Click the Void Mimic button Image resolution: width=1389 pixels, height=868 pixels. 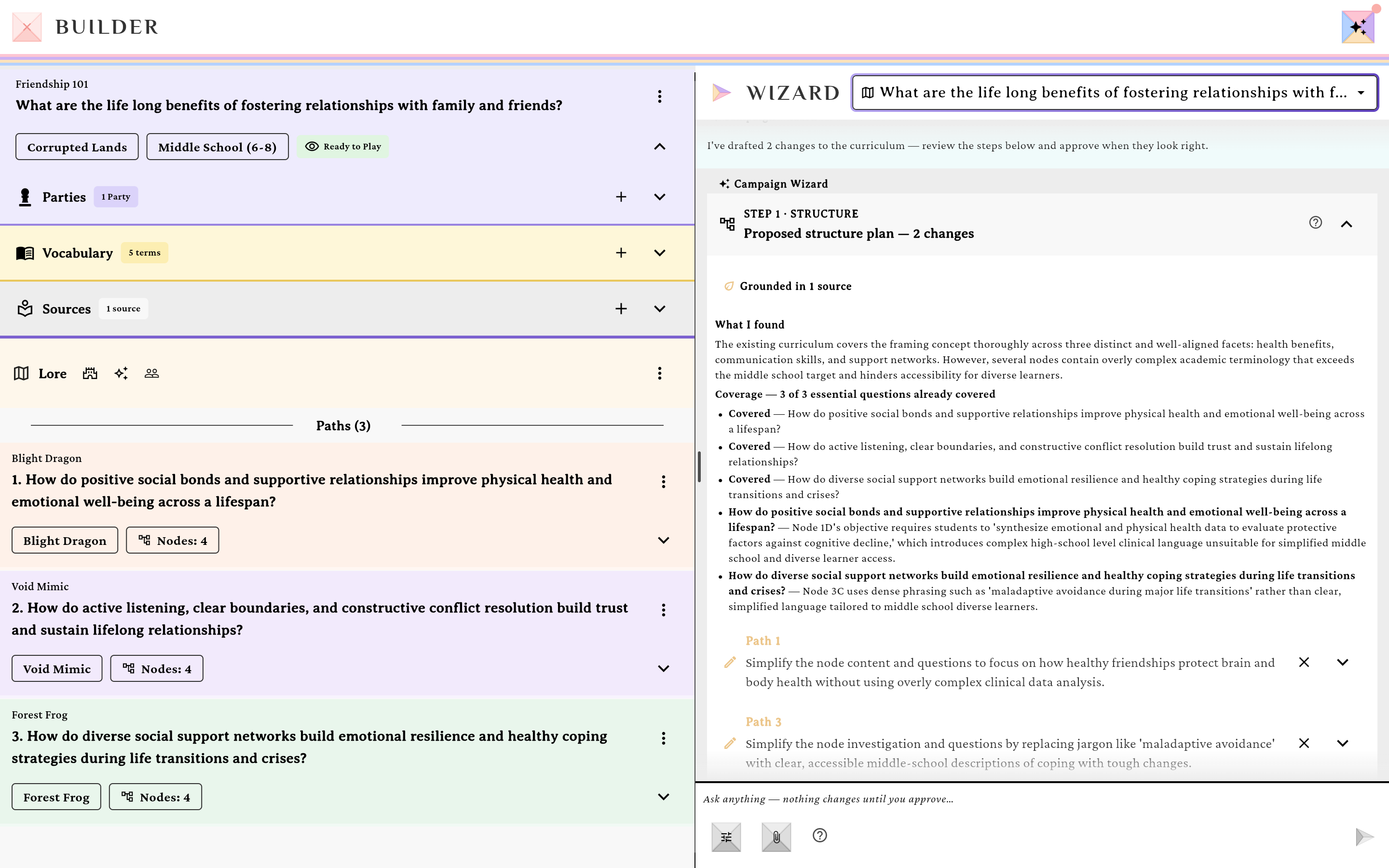click(57, 669)
